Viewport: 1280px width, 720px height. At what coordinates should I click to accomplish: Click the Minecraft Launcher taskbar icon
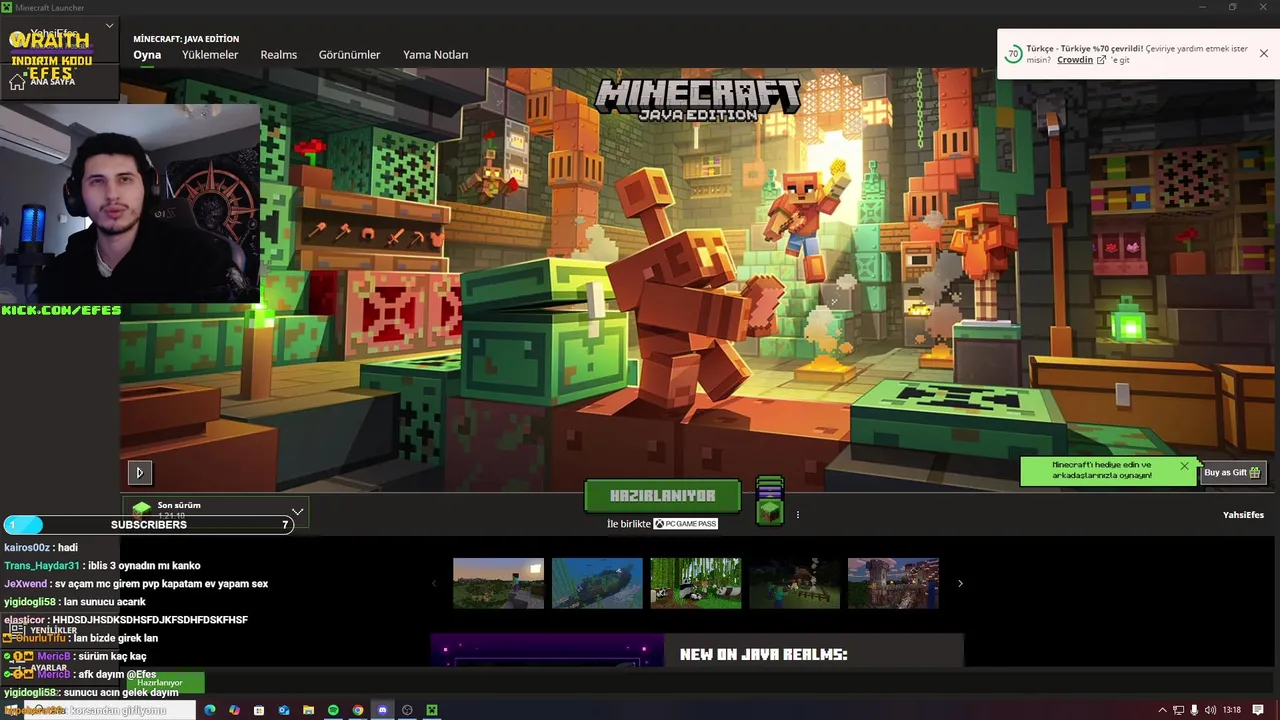pyautogui.click(x=432, y=710)
